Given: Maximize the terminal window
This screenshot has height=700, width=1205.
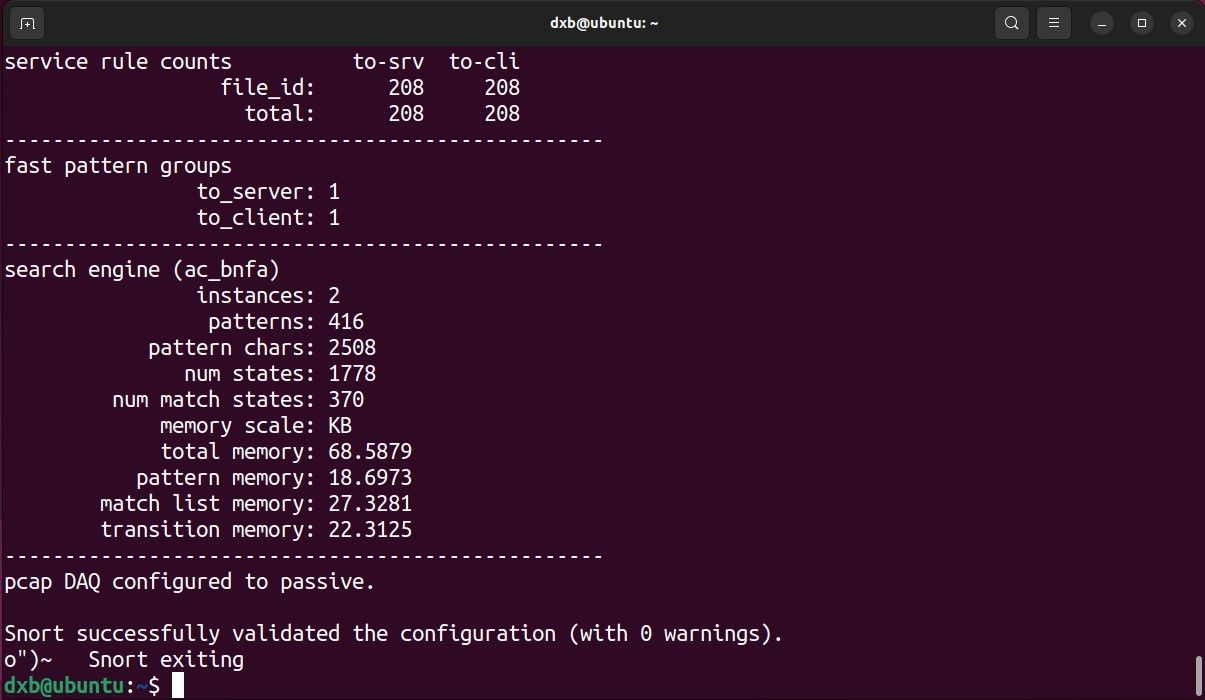Looking at the screenshot, I should [1142, 22].
